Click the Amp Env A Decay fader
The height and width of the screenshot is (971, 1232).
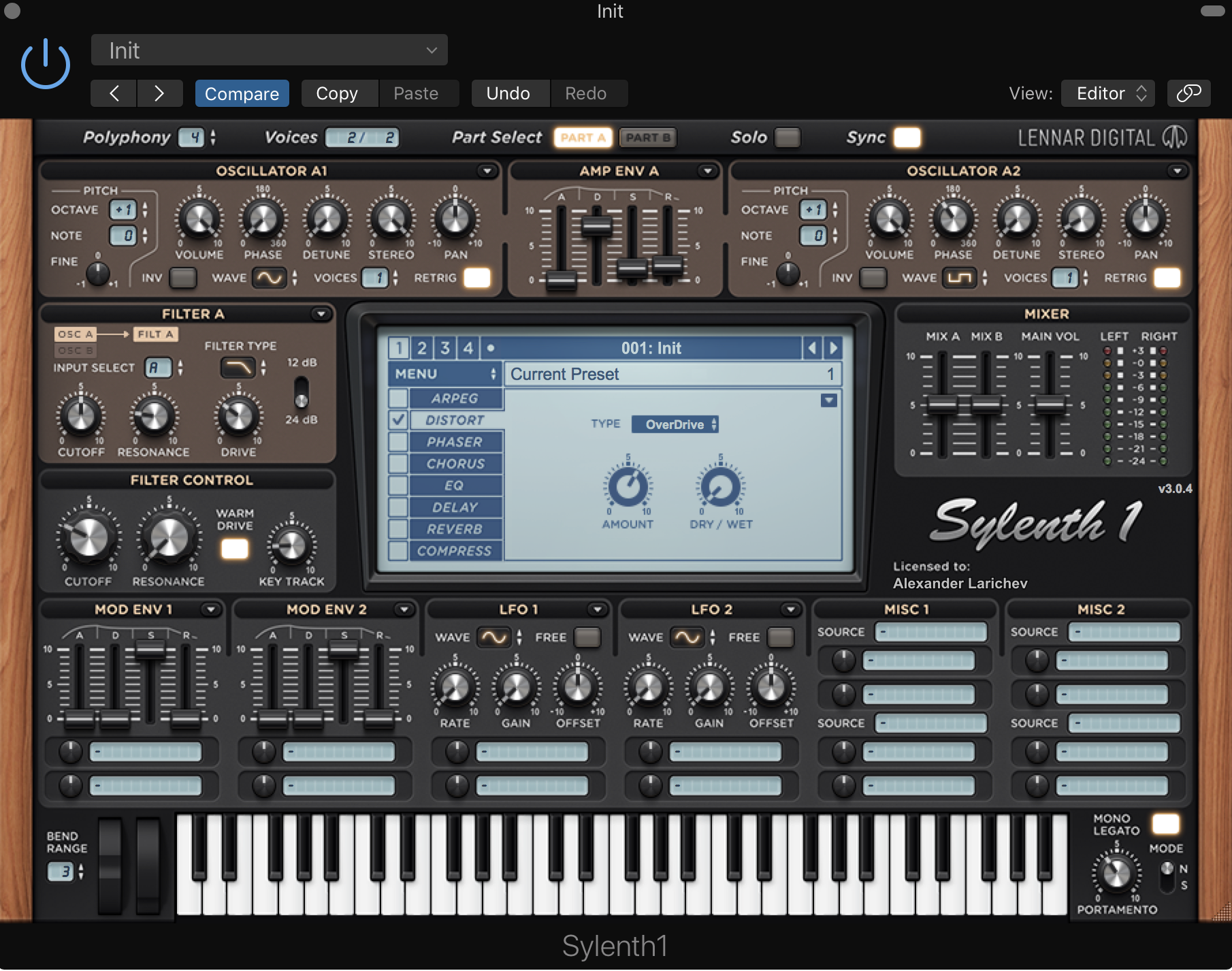(x=596, y=226)
